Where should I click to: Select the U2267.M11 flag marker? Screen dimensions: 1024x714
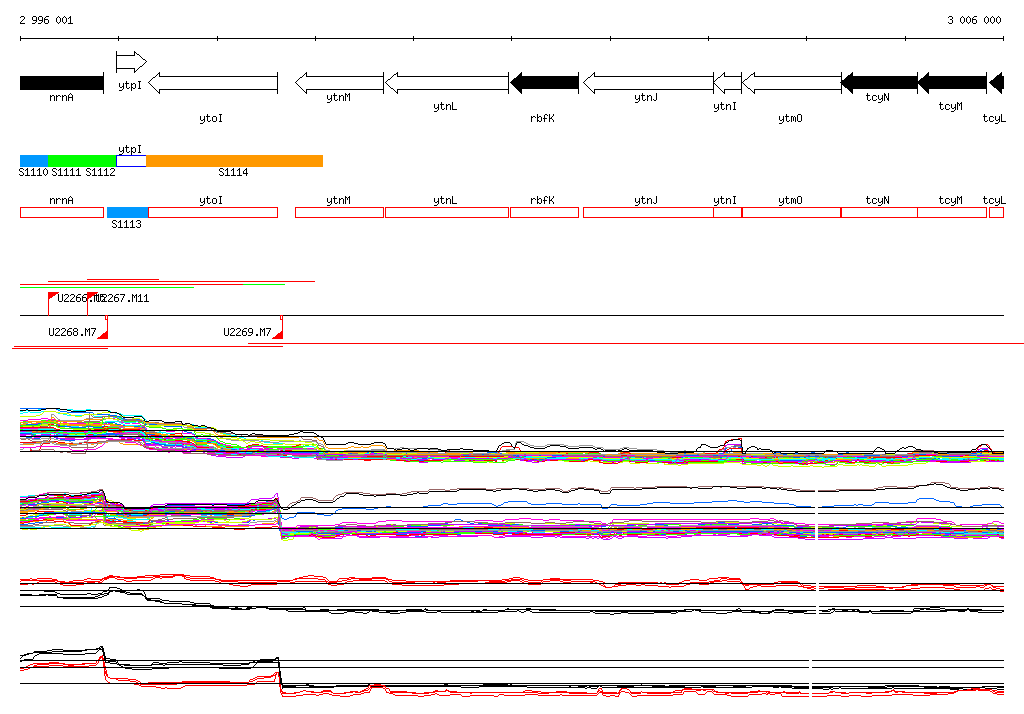click(x=92, y=297)
